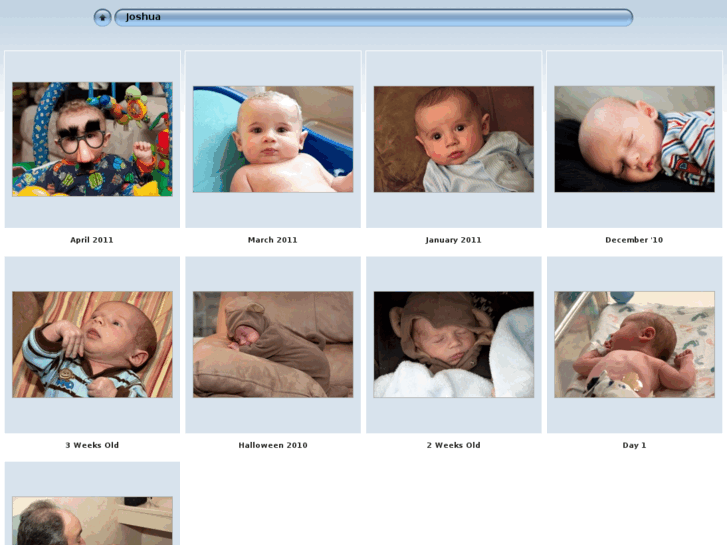Open the January 2011 album photo
The image size is (727, 545).
click(453, 139)
